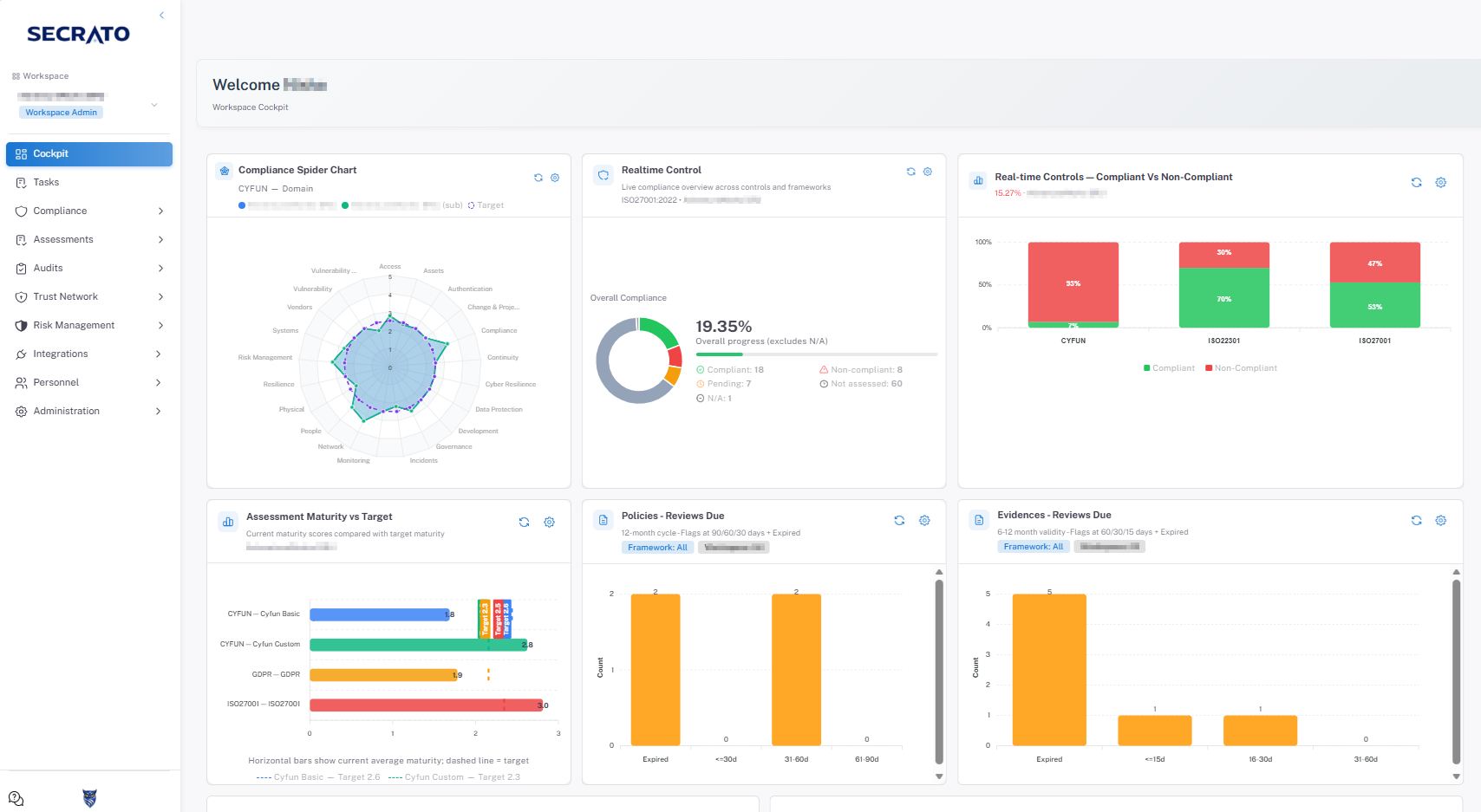Click the Compliance Spider Chart header icon
Viewport: 1481px width, 812px height.
[225, 171]
